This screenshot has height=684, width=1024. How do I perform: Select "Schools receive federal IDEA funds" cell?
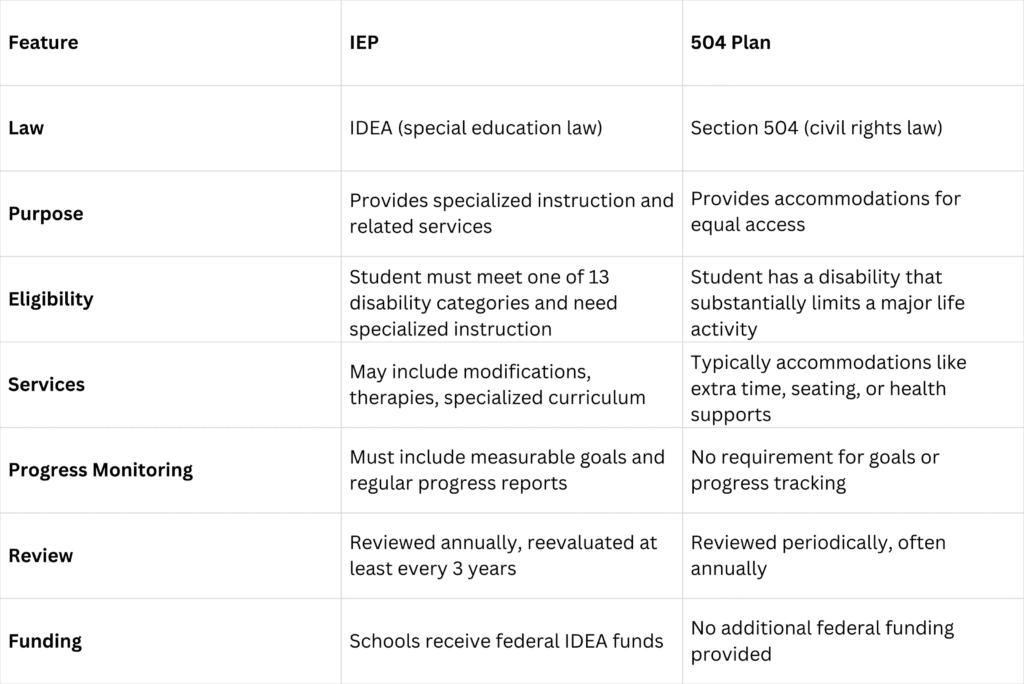(506, 640)
